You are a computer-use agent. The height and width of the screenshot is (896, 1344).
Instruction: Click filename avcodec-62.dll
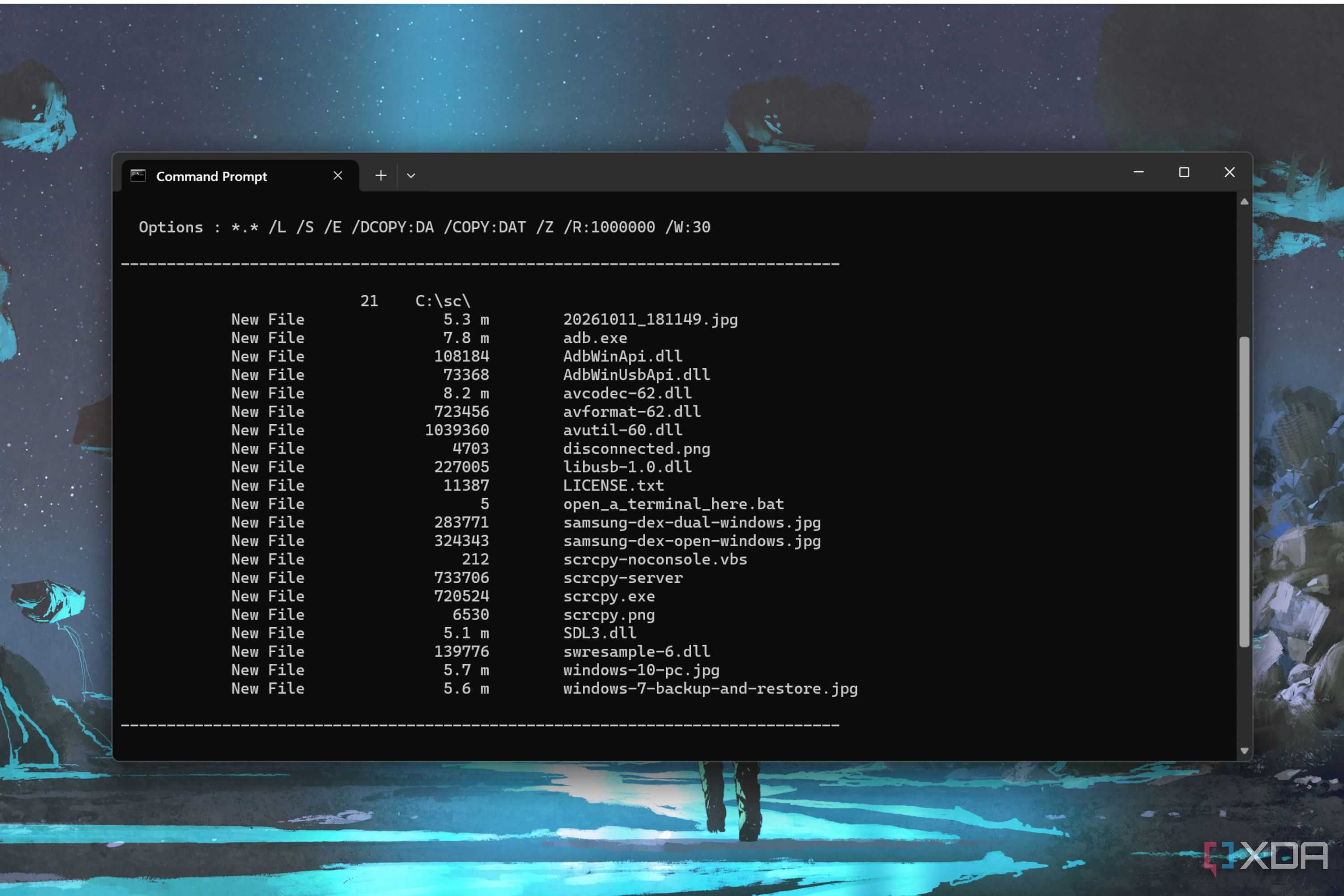628,393
